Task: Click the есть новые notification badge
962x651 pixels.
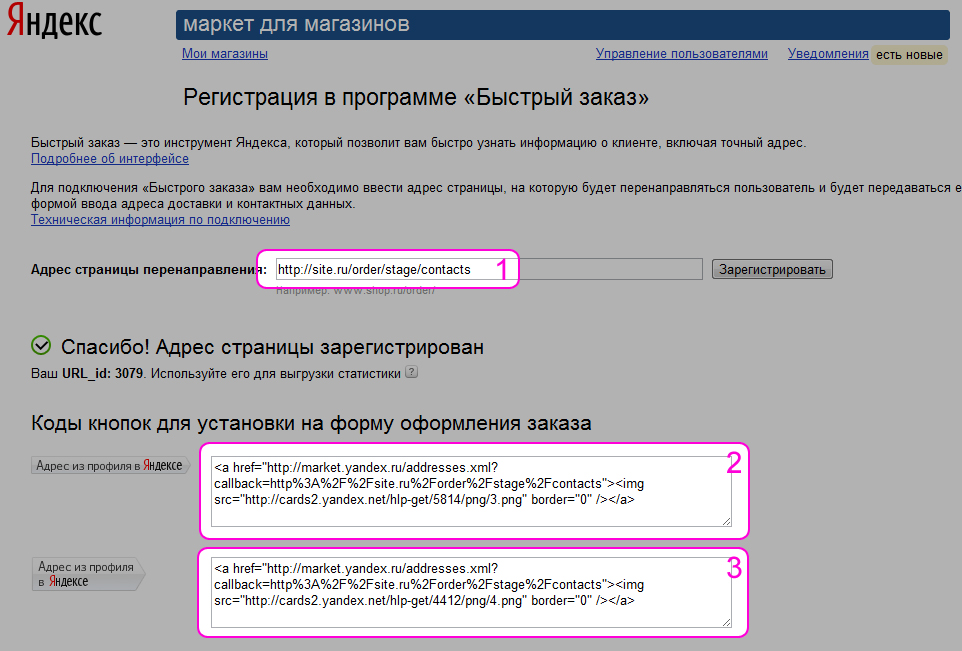Action: coord(909,55)
